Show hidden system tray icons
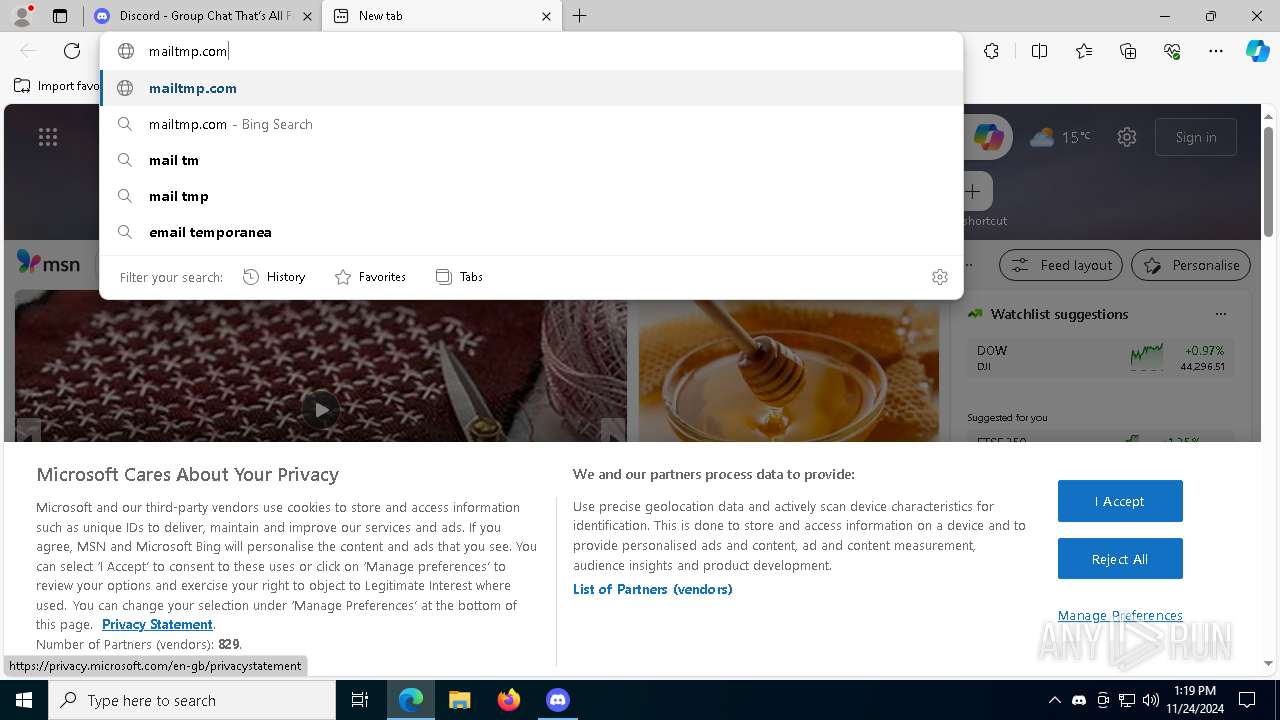 (x=1055, y=700)
